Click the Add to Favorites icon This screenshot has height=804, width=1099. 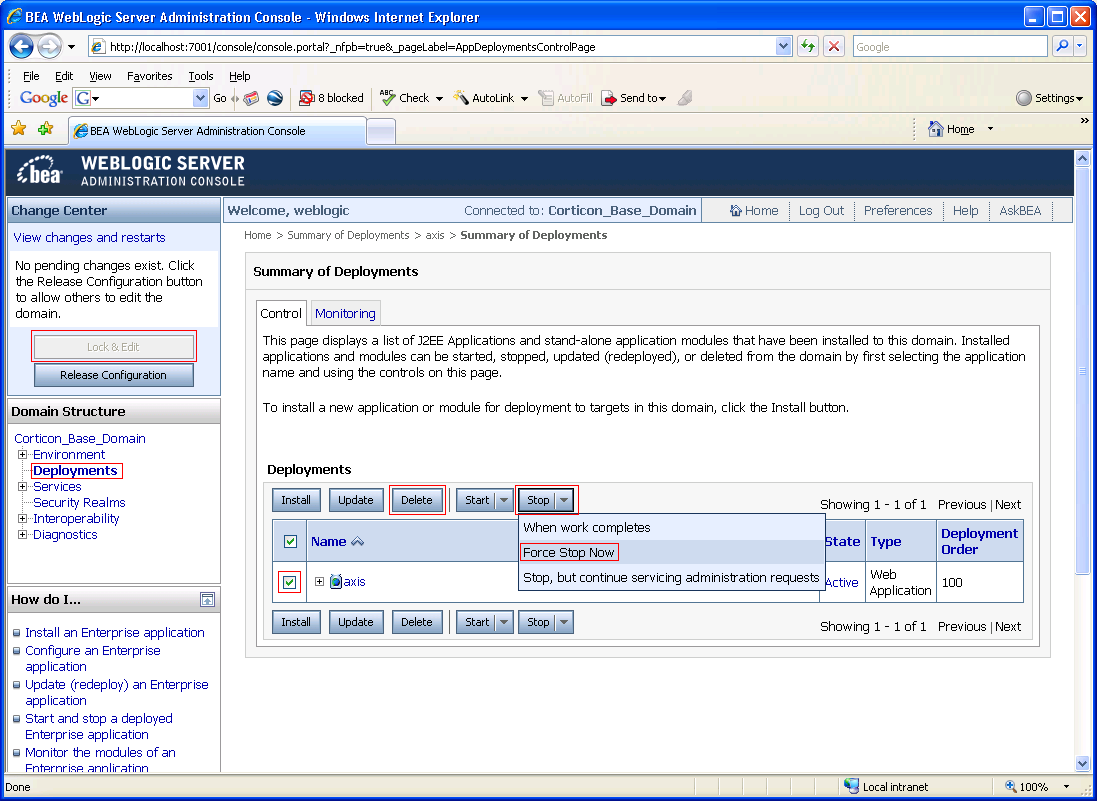(46, 128)
